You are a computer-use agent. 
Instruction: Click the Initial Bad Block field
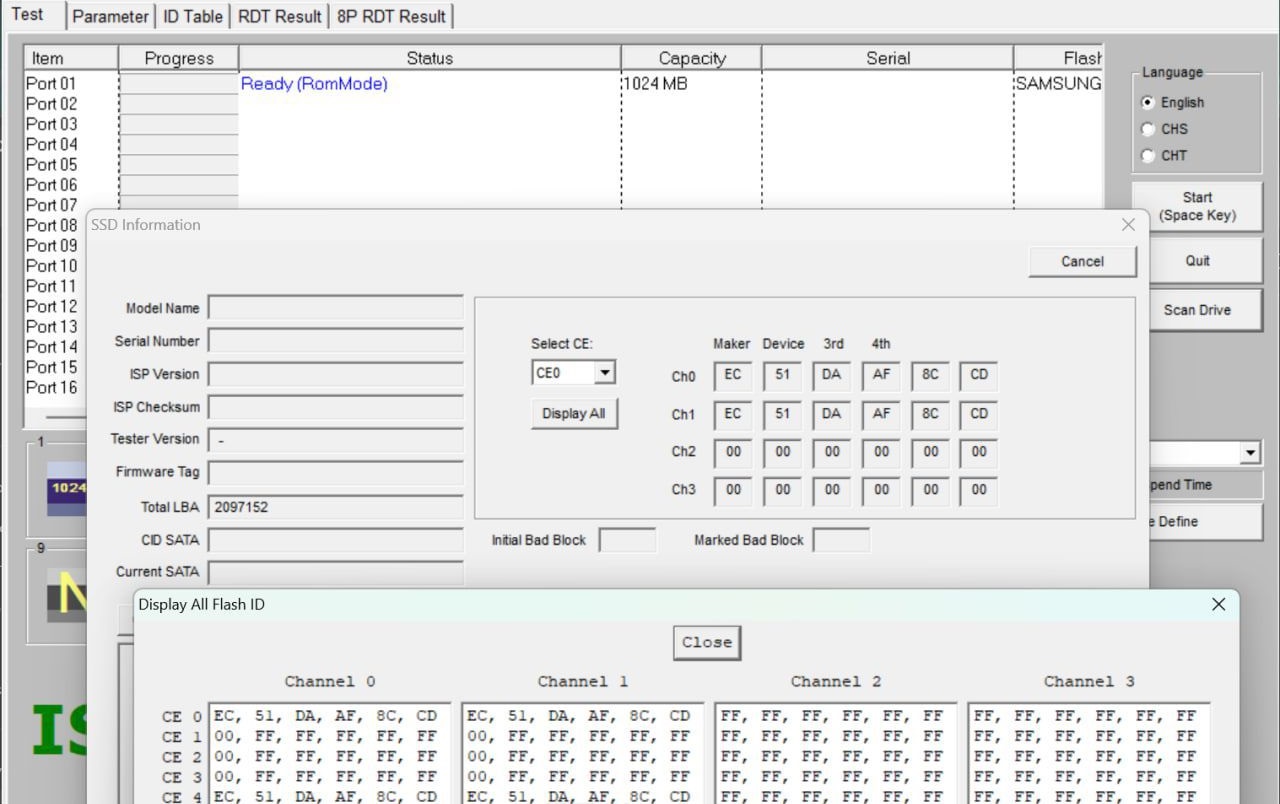click(627, 540)
